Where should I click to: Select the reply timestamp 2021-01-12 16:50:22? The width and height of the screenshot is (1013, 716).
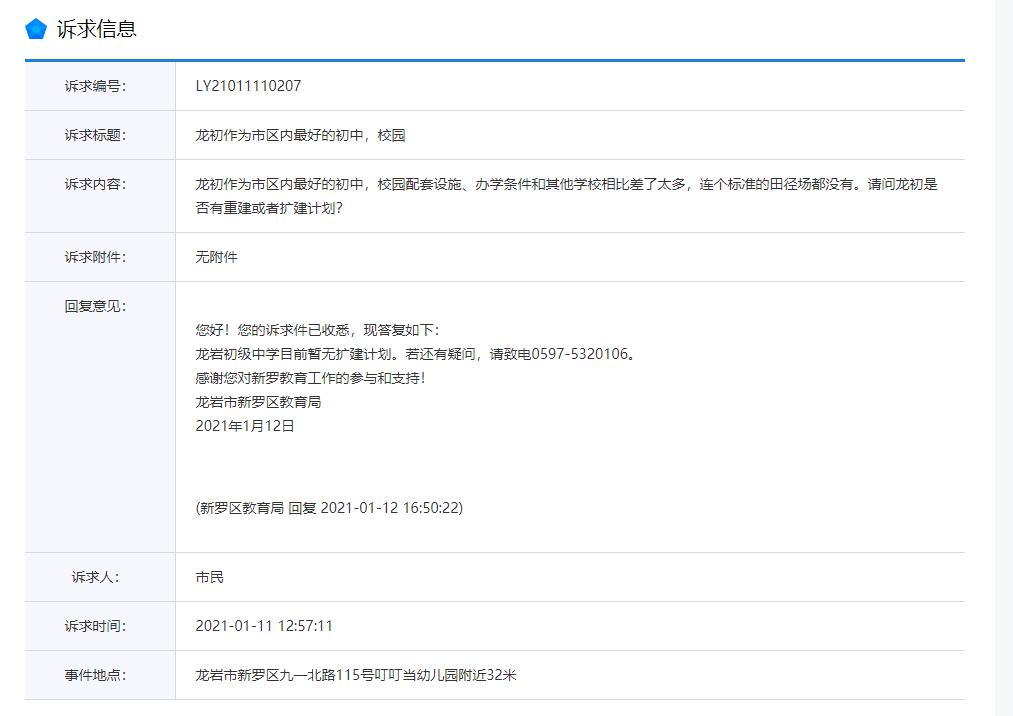390,508
